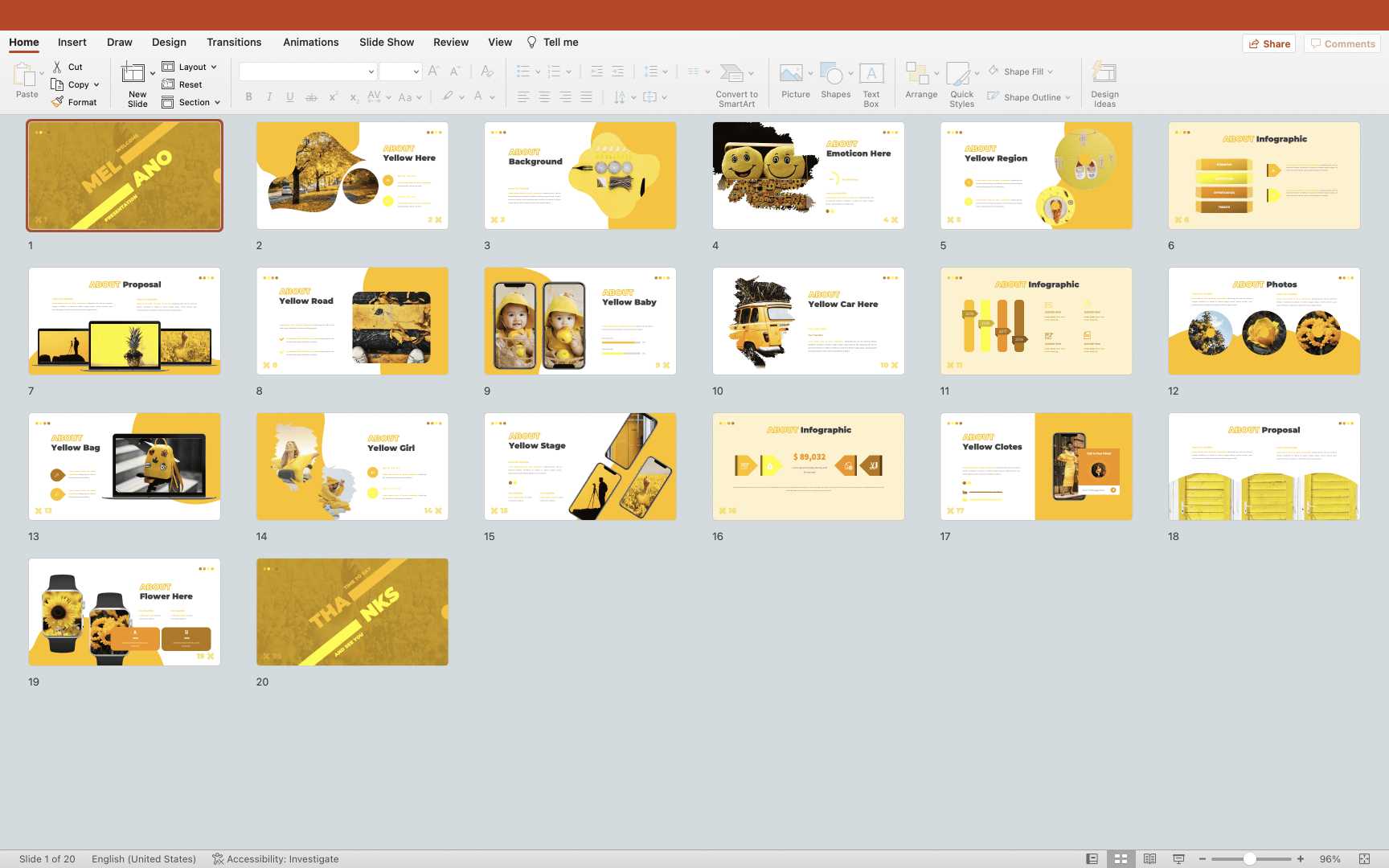1389x868 pixels.
Task: Toggle Bold formatting
Action: point(248,97)
